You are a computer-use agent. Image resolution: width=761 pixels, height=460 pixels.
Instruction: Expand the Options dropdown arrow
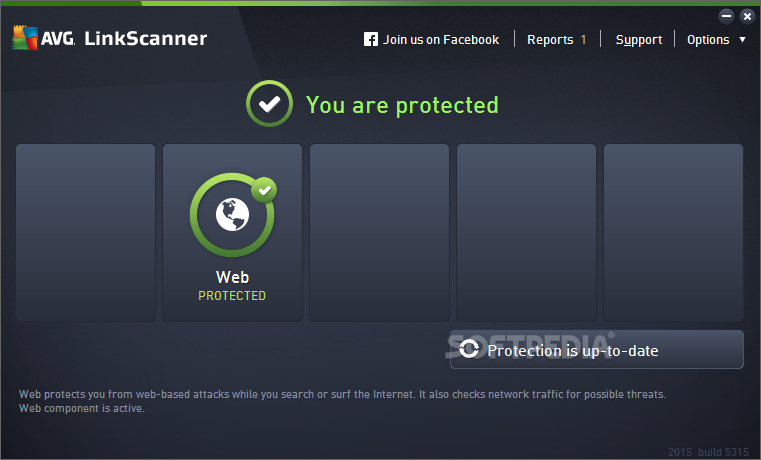(742, 39)
